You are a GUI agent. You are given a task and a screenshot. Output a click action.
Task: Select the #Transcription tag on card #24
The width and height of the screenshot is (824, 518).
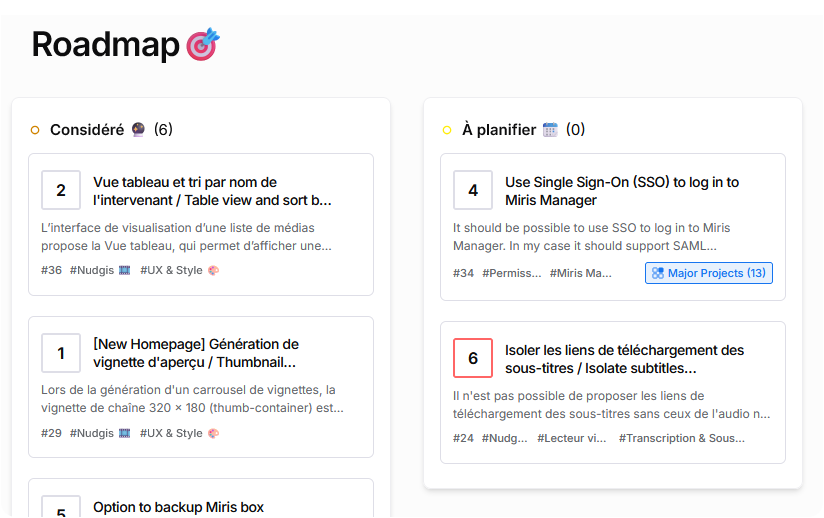click(681, 438)
